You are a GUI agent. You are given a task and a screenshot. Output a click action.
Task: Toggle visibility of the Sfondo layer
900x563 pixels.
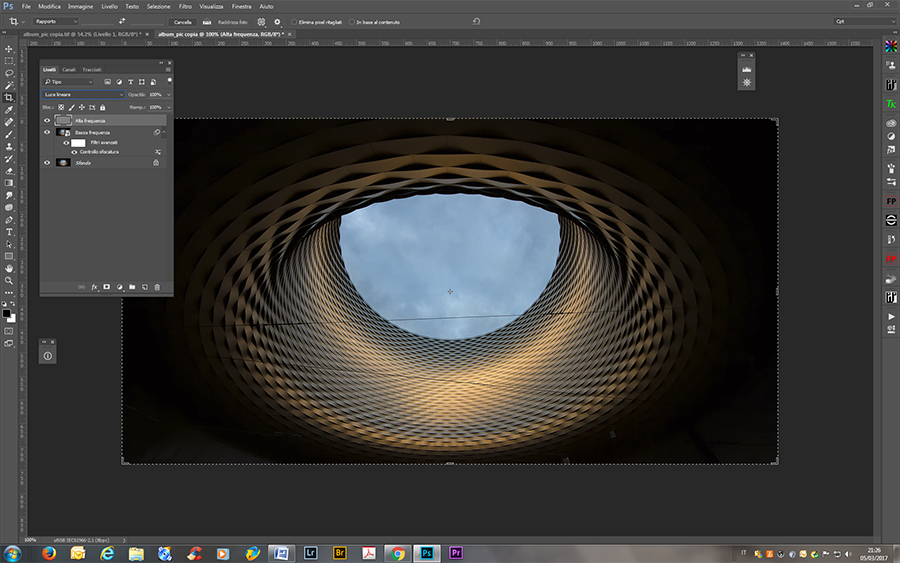pyautogui.click(x=47, y=162)
